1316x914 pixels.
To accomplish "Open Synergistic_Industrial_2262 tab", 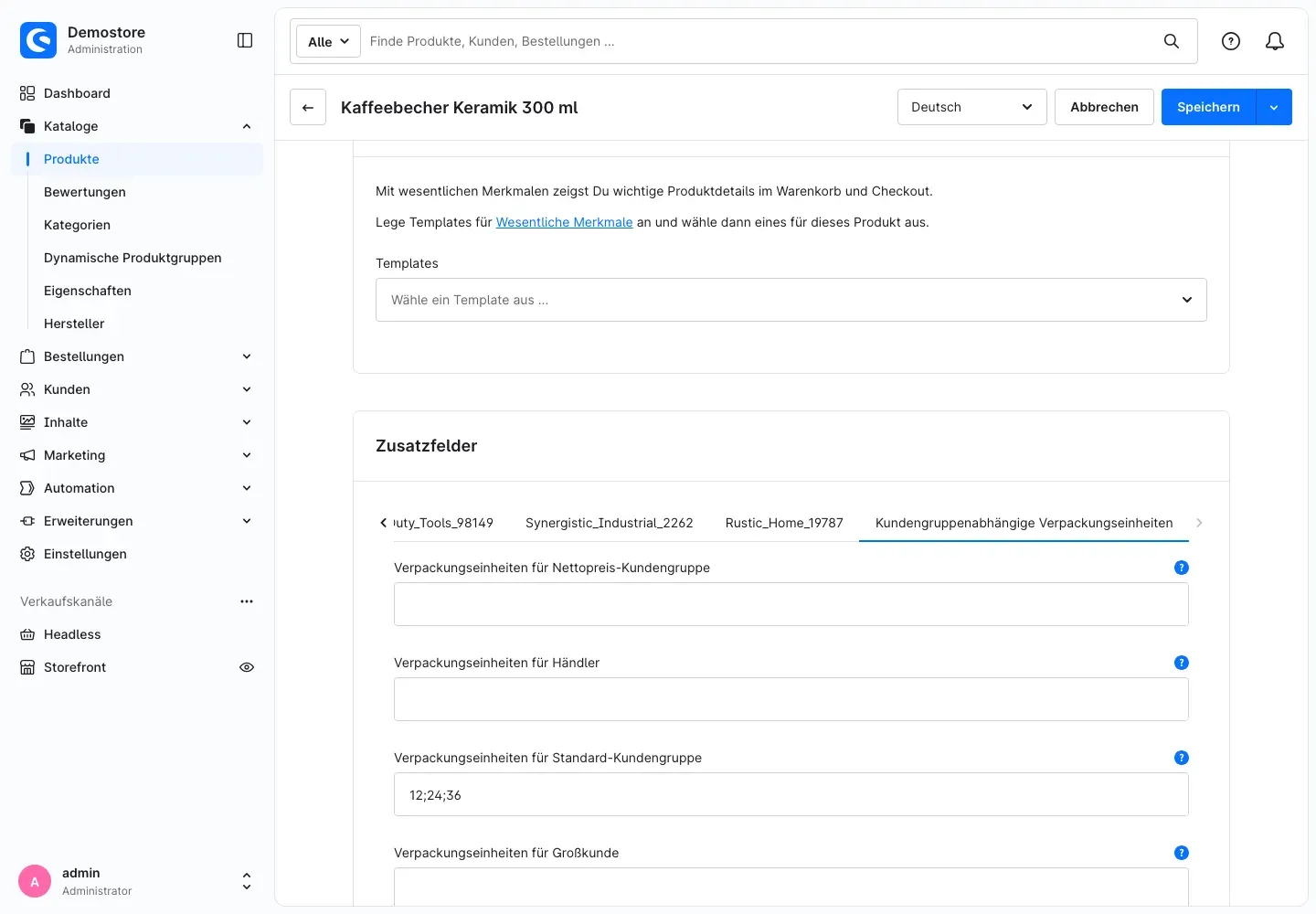I will click(x=610, y=523).
